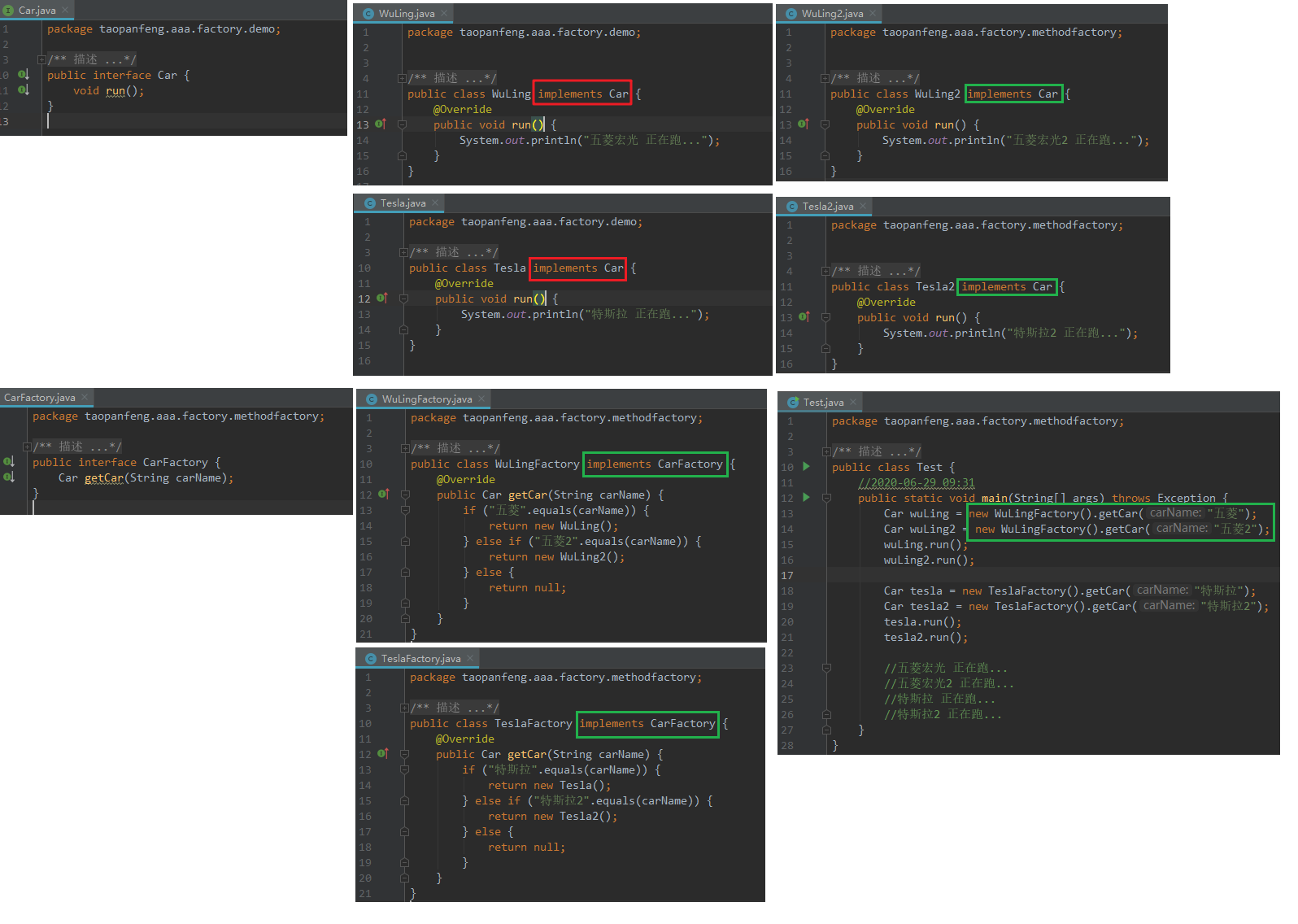Click 'throws Exception' in Test.java main signature
This screenshot has height=924, width=1298.
click(1164, 499)
